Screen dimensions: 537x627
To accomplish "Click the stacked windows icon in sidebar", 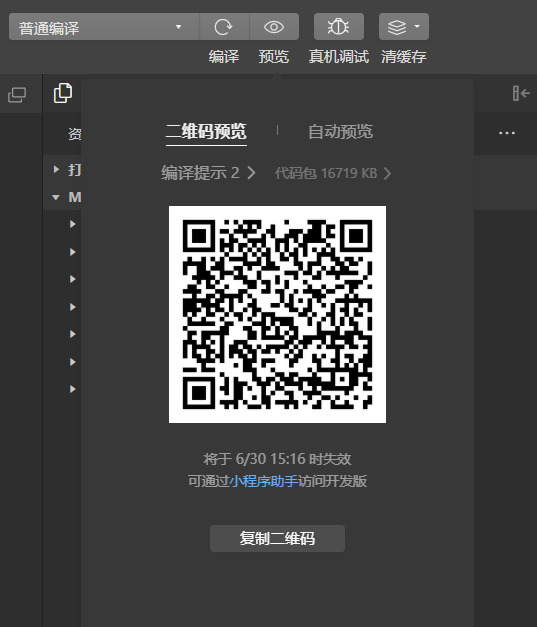I will click(17, 95).
